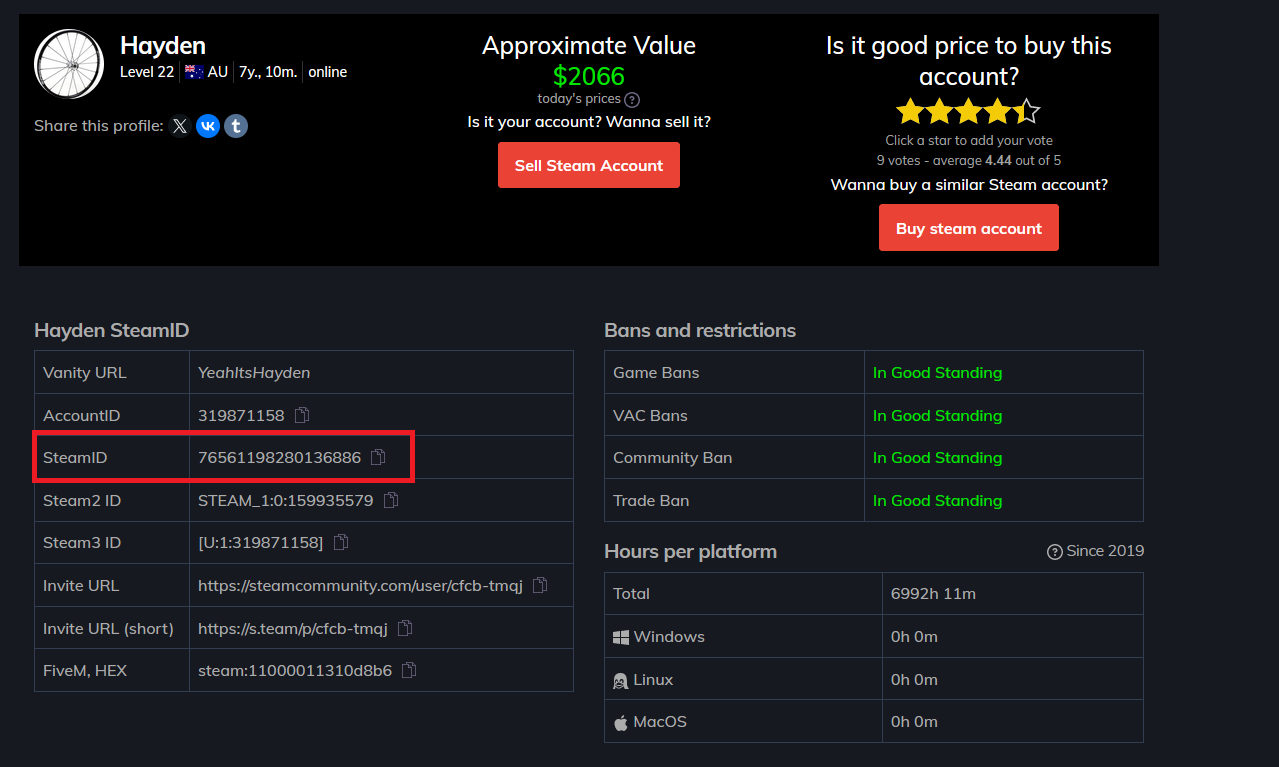Viewport: 1279px width, 767px height.
Task: Click the first star to rate
Action: pos(910,111)
